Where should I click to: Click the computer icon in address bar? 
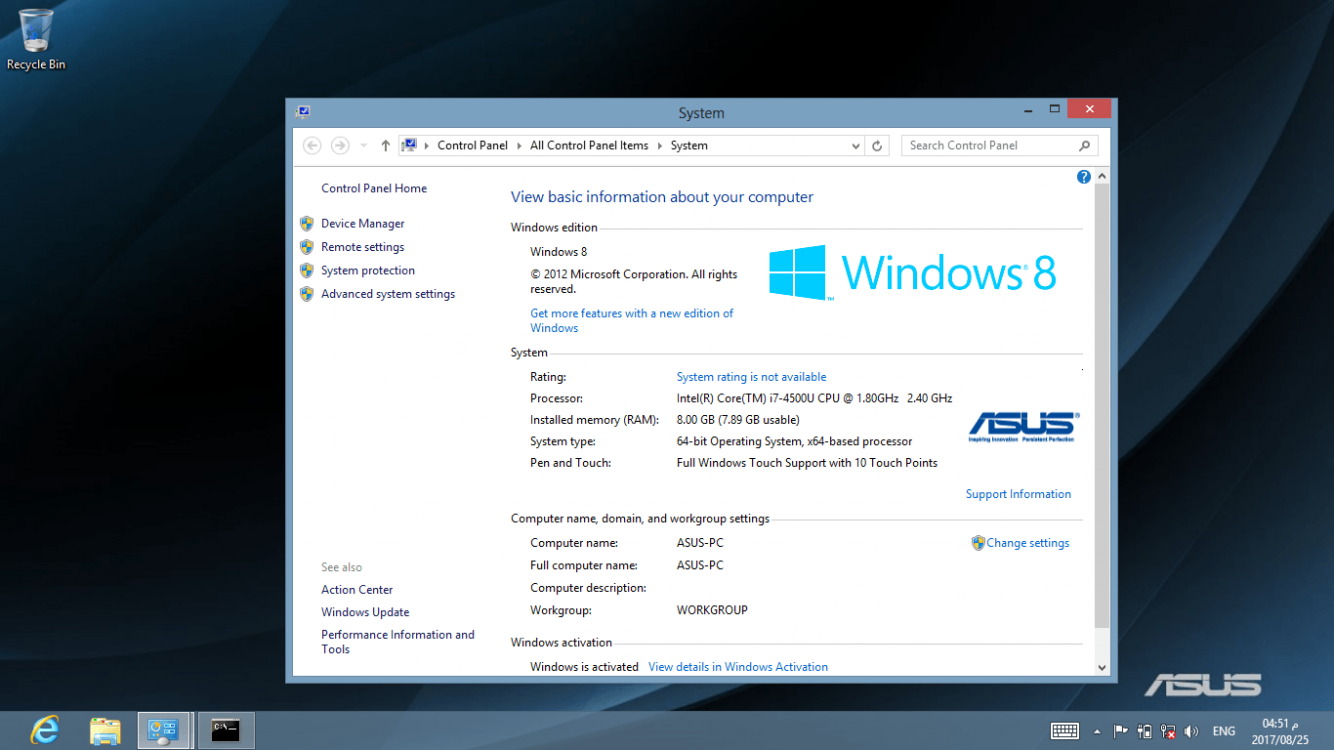click(x=409, y=145)
